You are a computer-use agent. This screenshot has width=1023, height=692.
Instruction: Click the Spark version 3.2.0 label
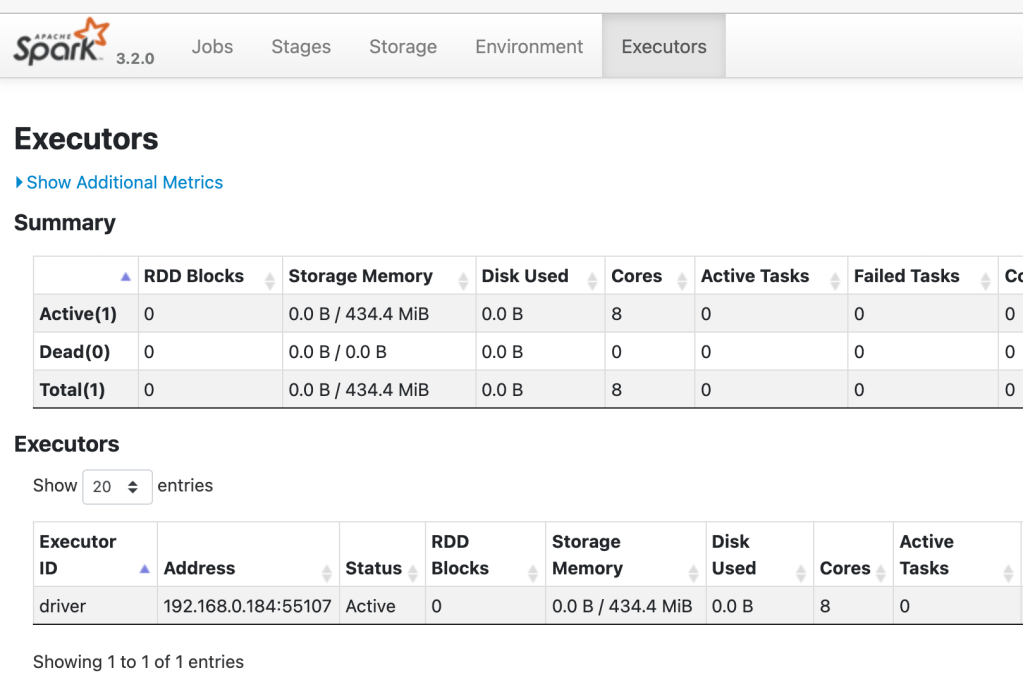click(135, 58)
